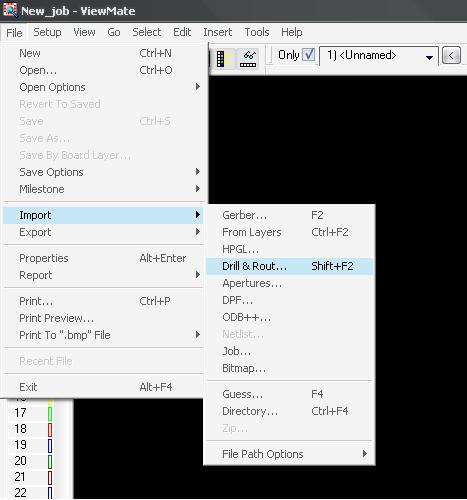Click the previous layer arrow button
467x500 pixels.
(451, 55)
